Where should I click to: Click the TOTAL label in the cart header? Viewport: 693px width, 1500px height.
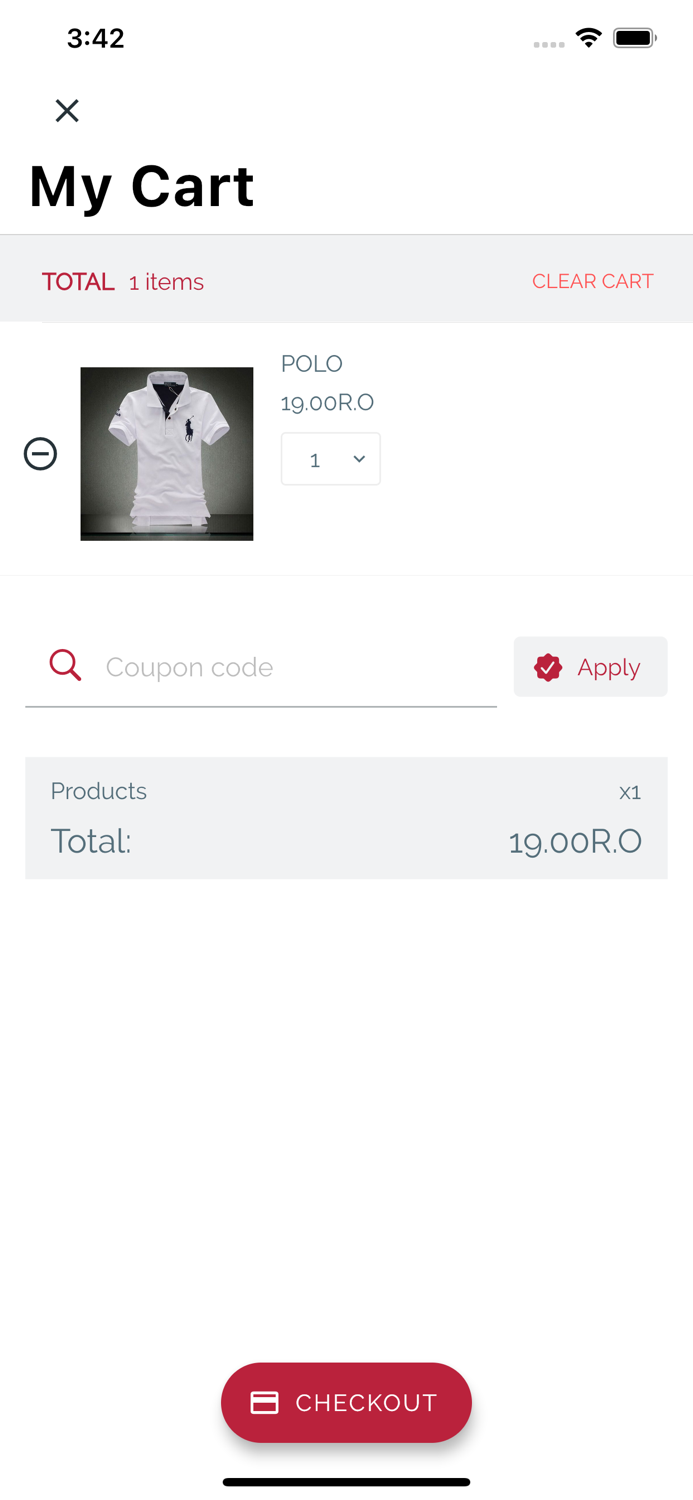pos(78,281)
